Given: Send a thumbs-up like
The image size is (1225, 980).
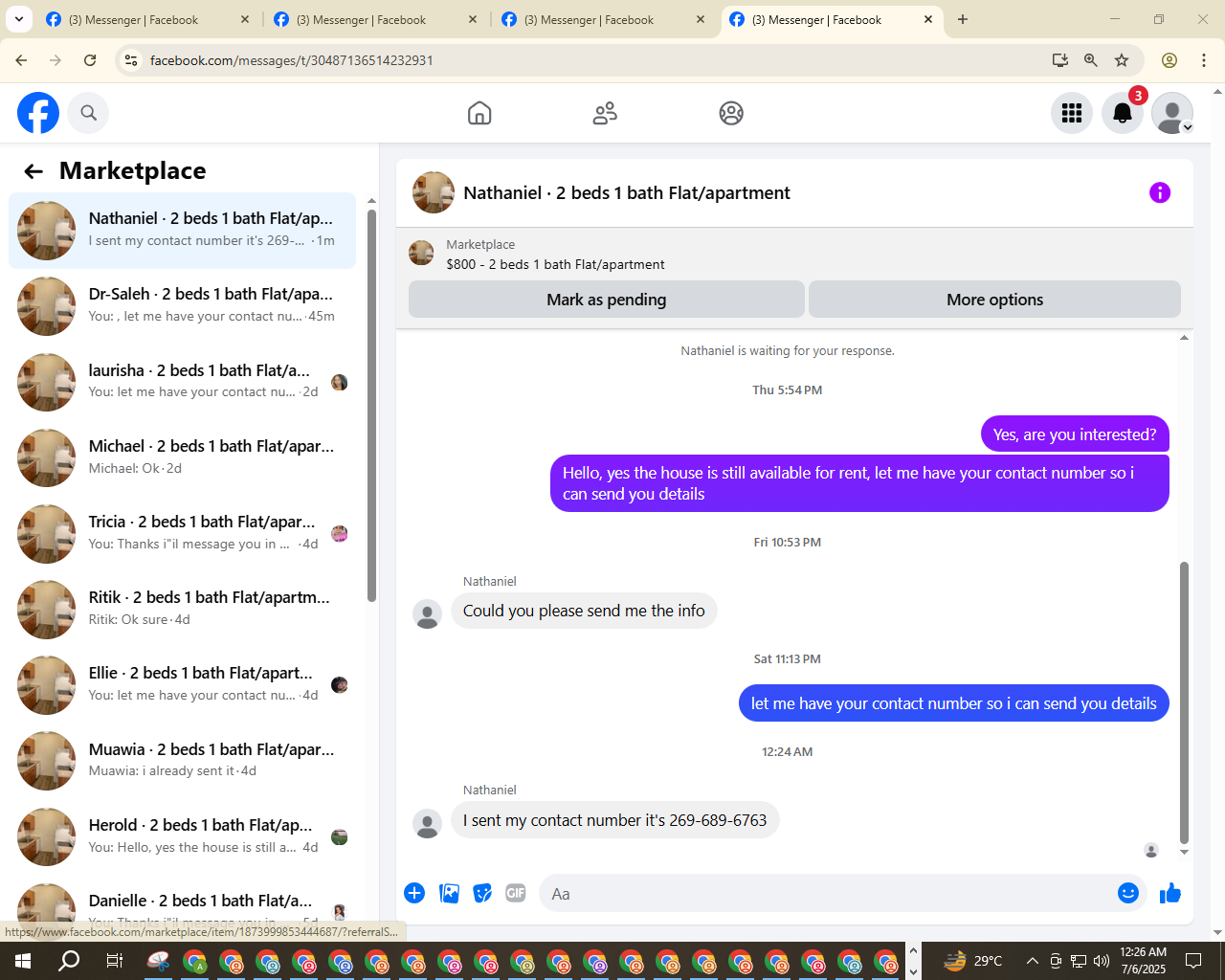Looking at the screenshot, I should (x=1169, y=893).
